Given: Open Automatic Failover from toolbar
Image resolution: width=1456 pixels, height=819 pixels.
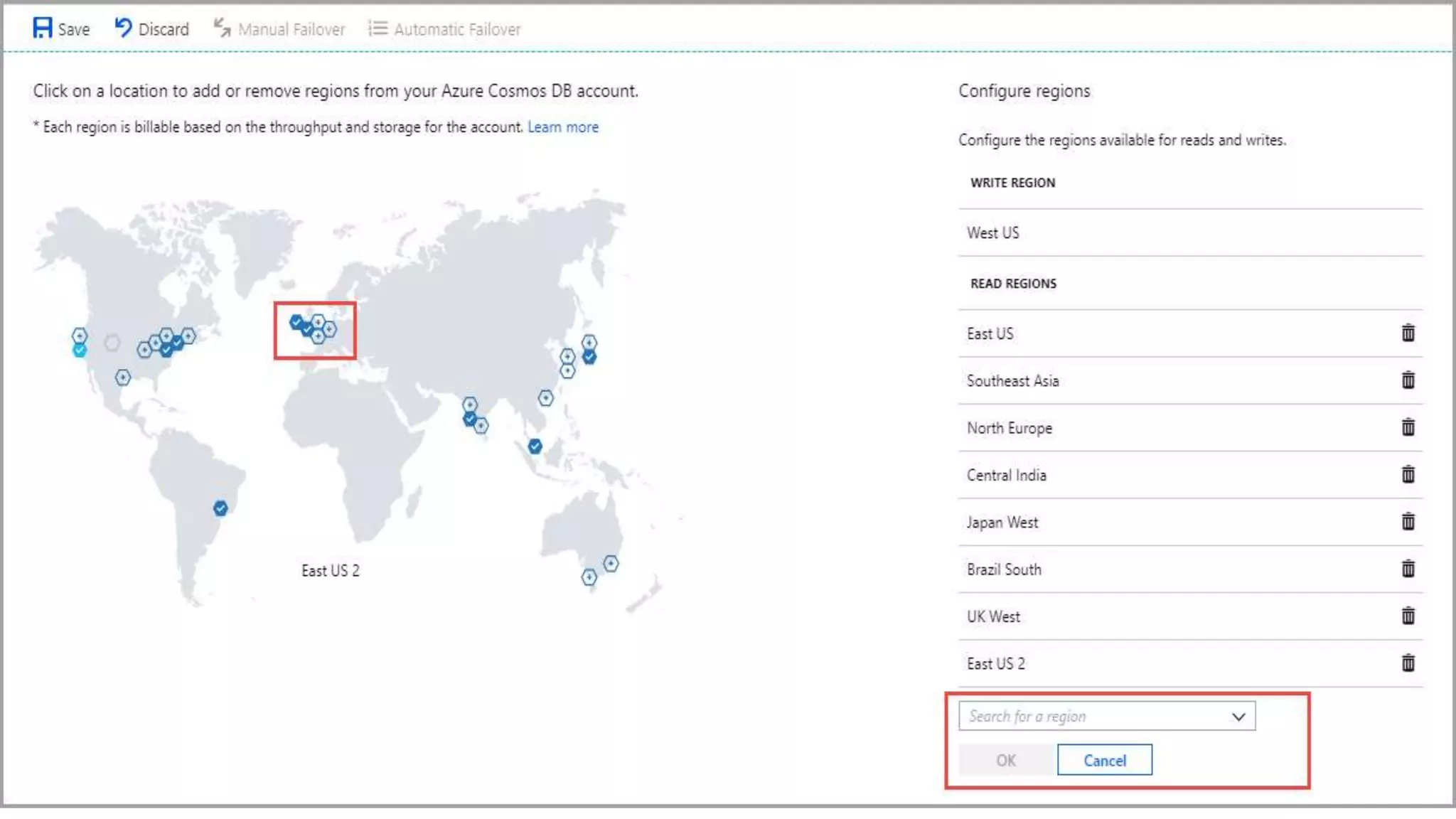Looking at the screenshot, I should tap(444, 29).
